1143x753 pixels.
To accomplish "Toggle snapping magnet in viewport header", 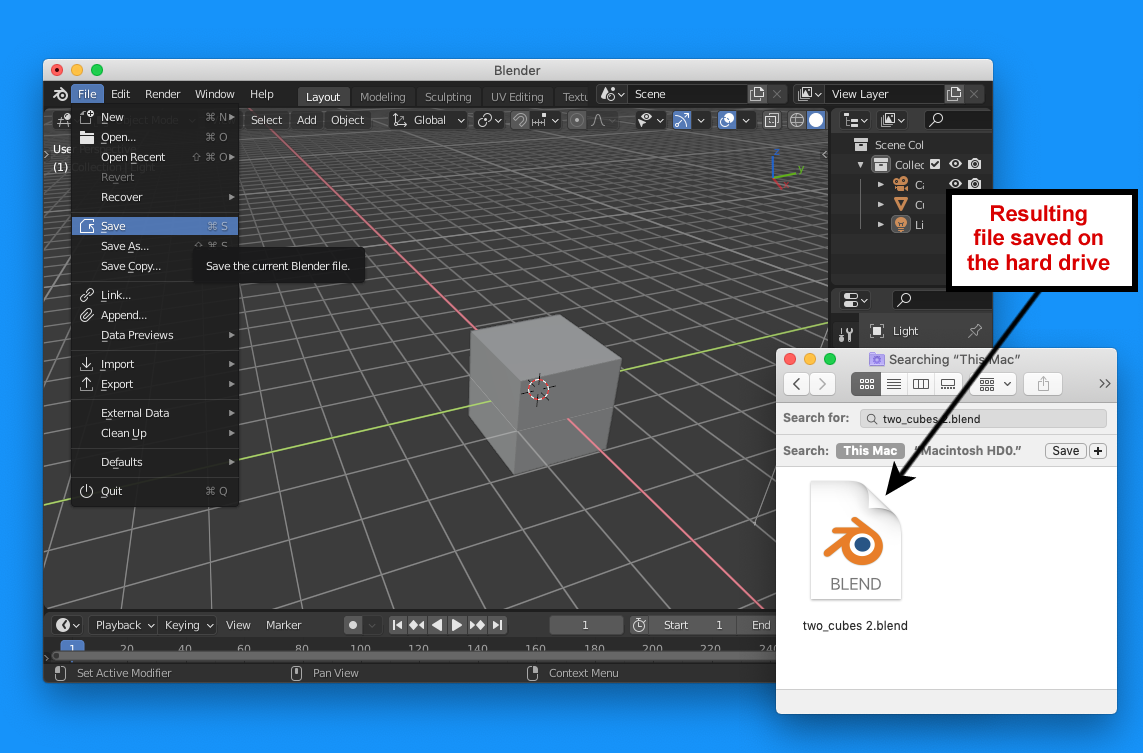I will [520, 120].
